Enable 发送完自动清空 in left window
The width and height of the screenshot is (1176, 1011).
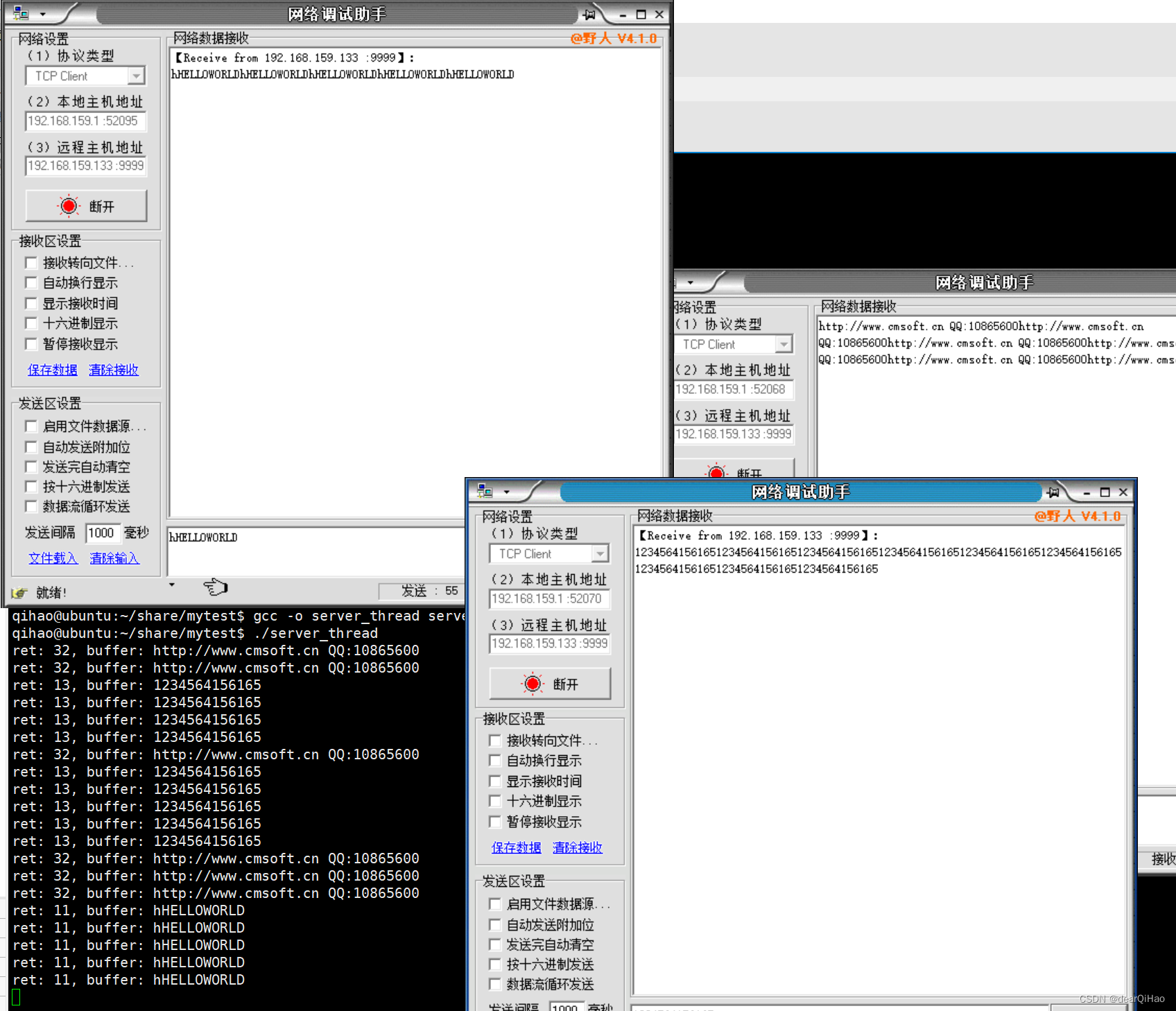(x=31, y=467)
